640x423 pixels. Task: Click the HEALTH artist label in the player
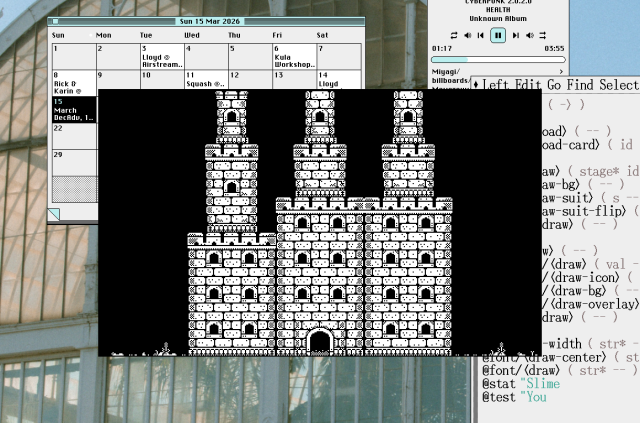click(498, 10)
